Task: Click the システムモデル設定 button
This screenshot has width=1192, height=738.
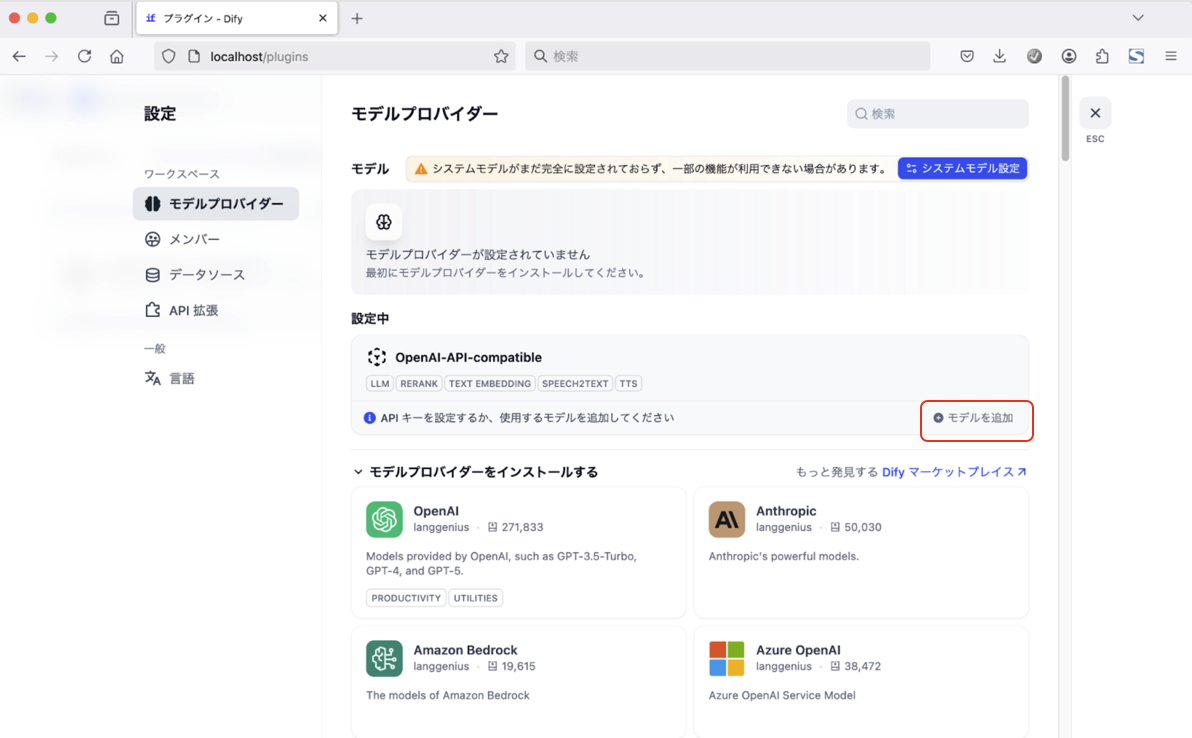Action: (x=962, y=169)
